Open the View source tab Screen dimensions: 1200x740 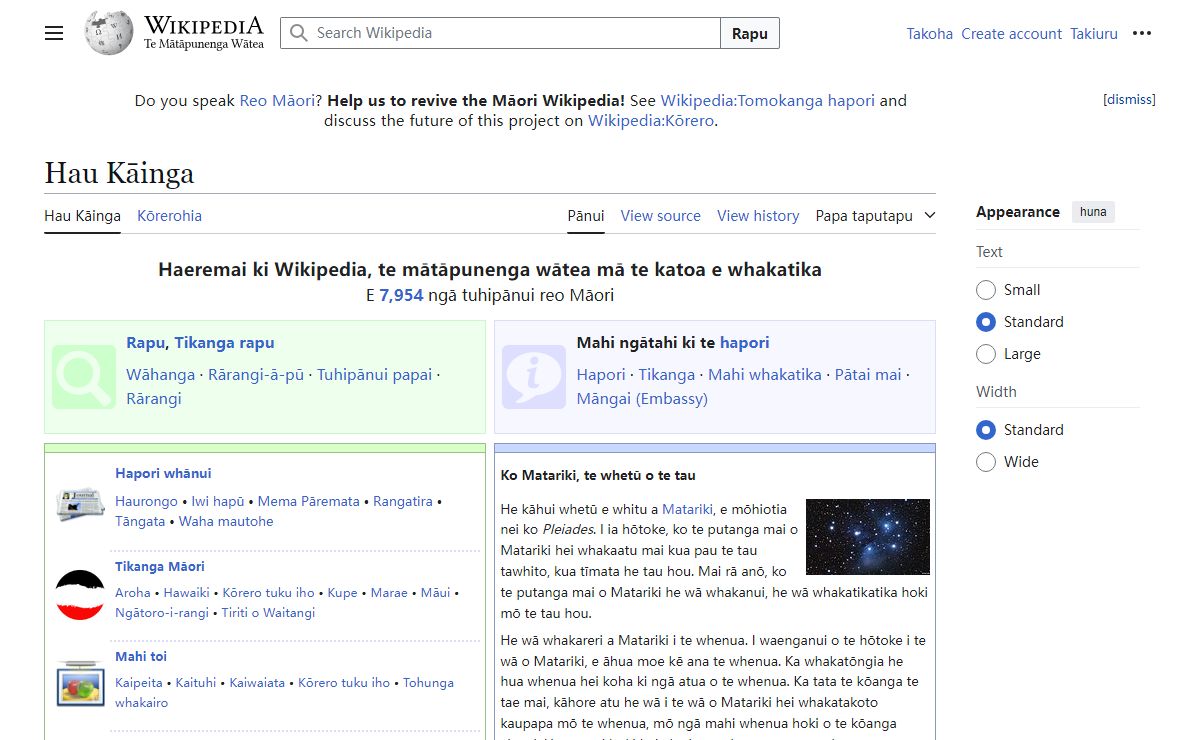[x=661, y=216]
